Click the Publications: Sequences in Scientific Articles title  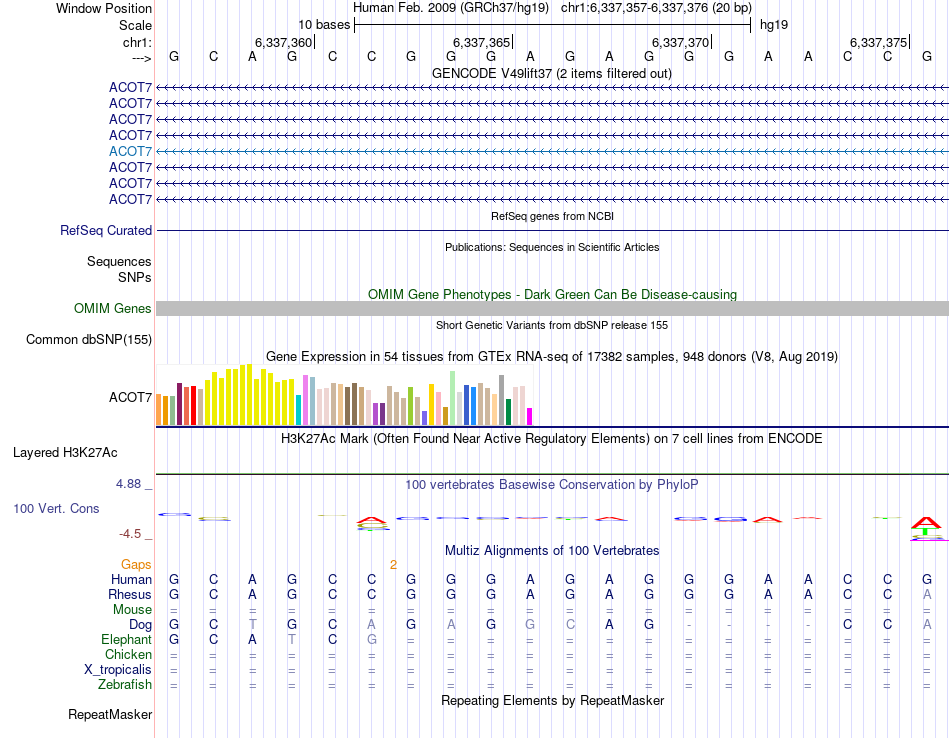click(552, 247)
